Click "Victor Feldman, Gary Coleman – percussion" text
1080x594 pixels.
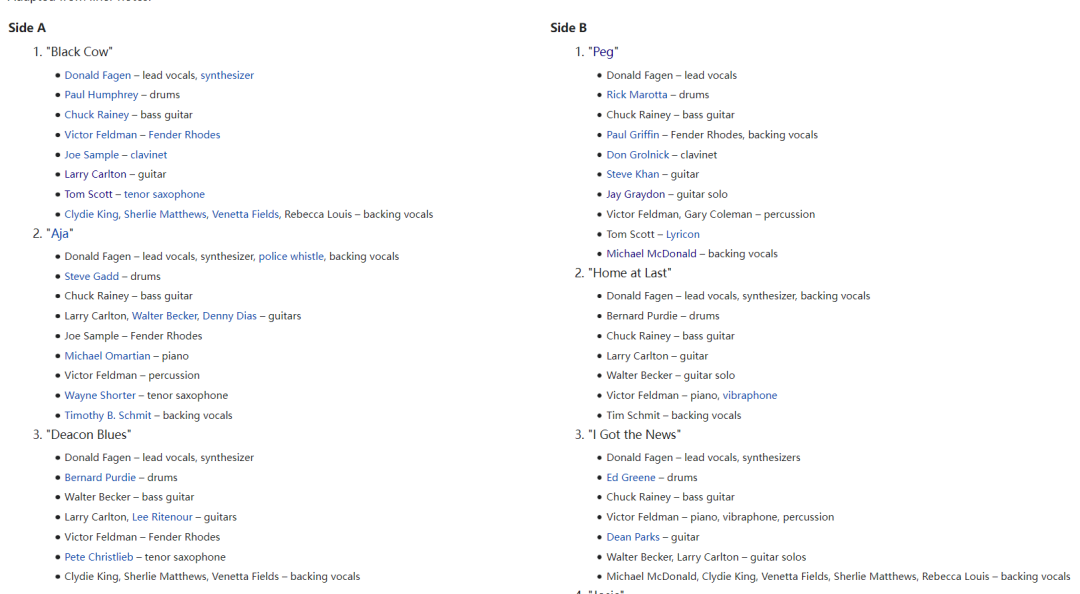coord(710,214)
